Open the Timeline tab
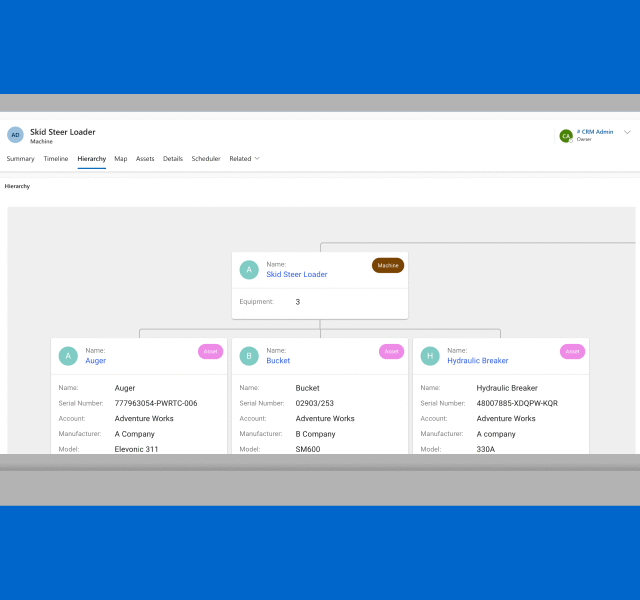 (56, 159)
